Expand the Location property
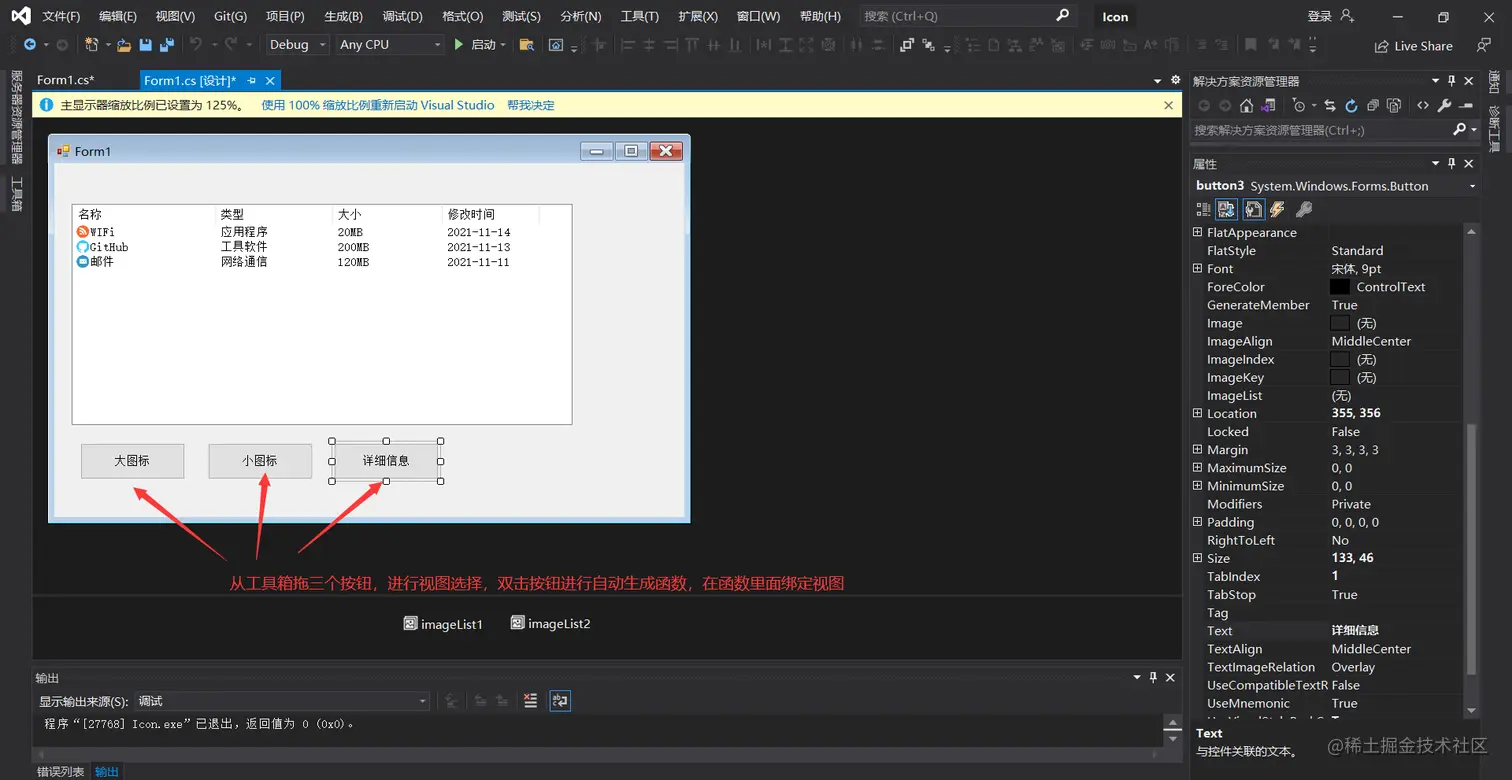The height and width of the screenshot is (780, 1512). (1198, 414)
